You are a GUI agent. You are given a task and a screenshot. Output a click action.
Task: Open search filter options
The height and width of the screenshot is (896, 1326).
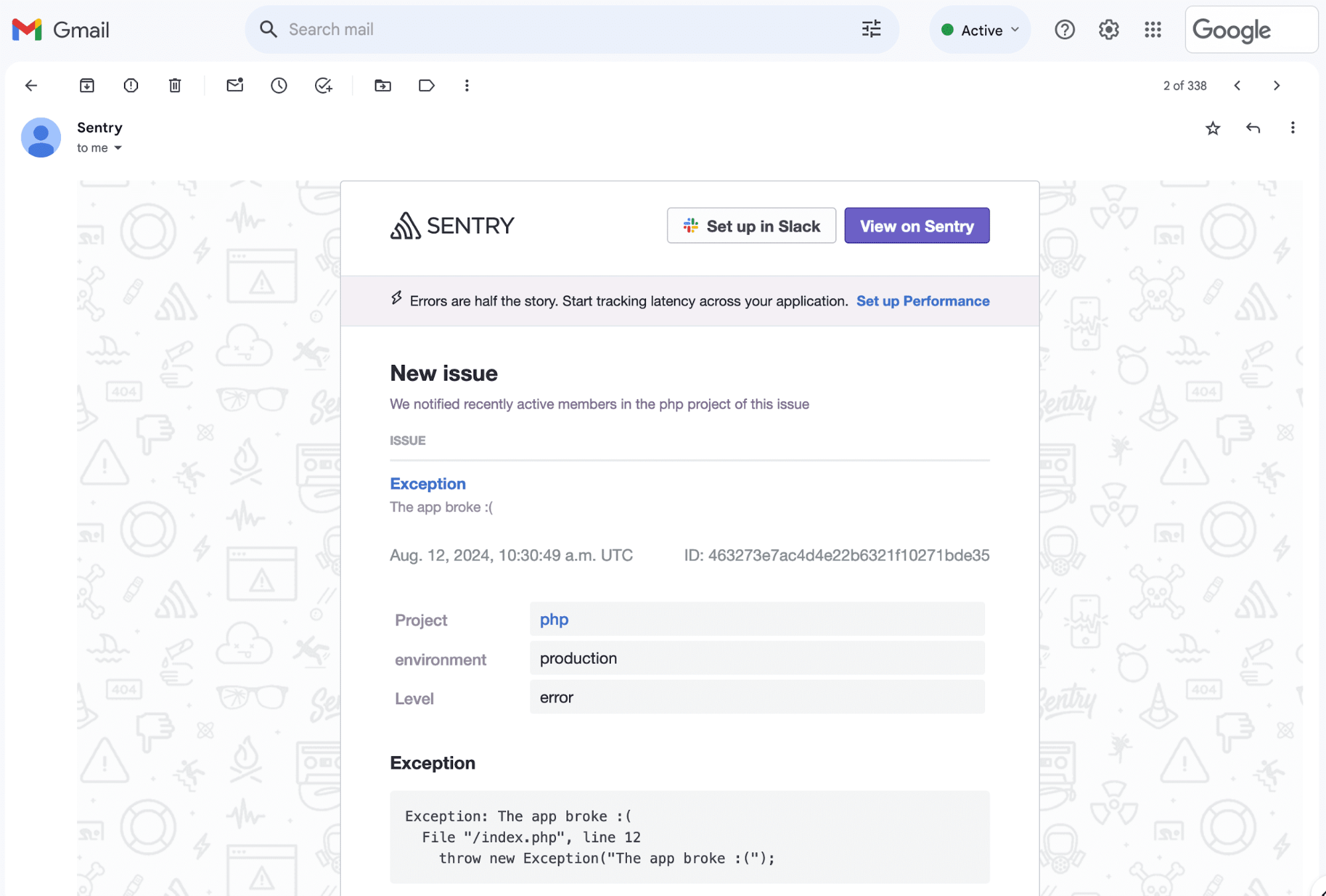[871, 29]
